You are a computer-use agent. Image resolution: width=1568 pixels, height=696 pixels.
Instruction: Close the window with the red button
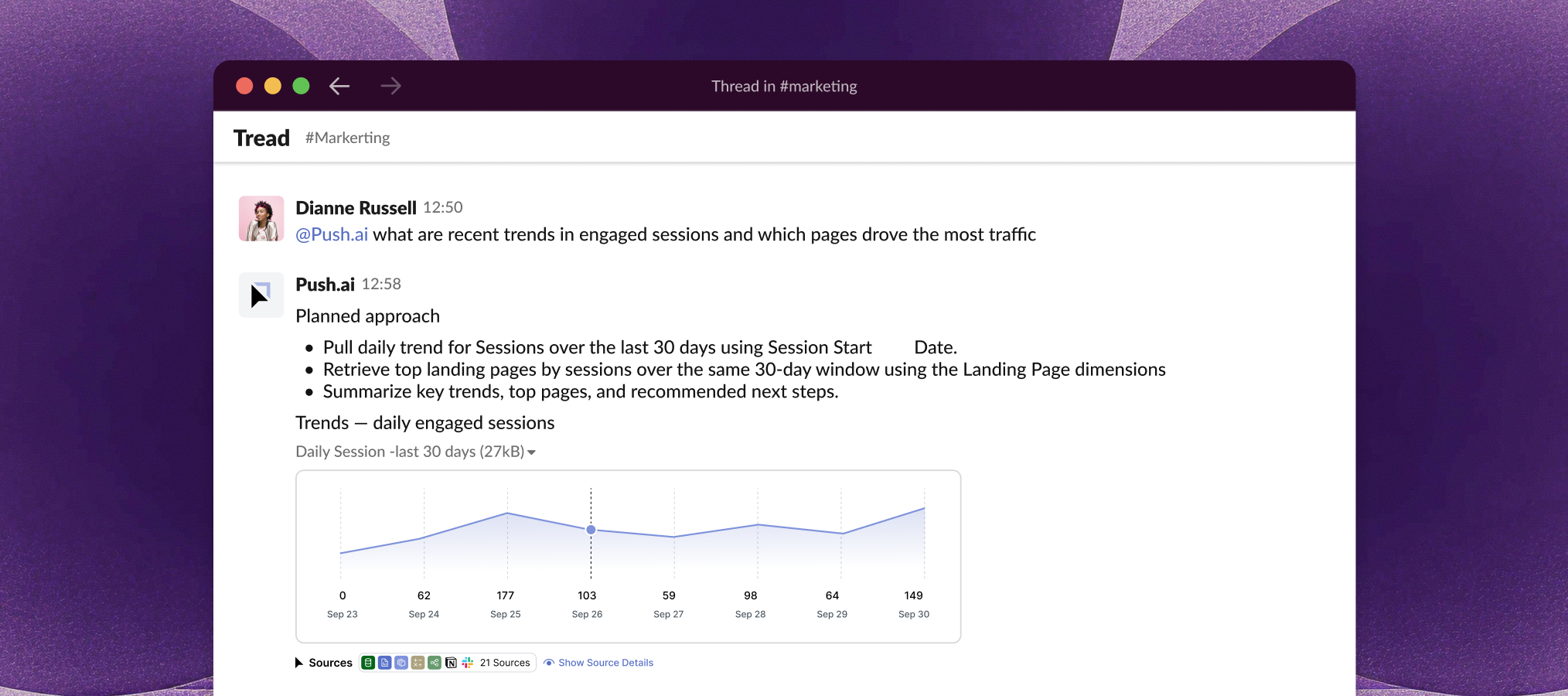pos(244,86)
